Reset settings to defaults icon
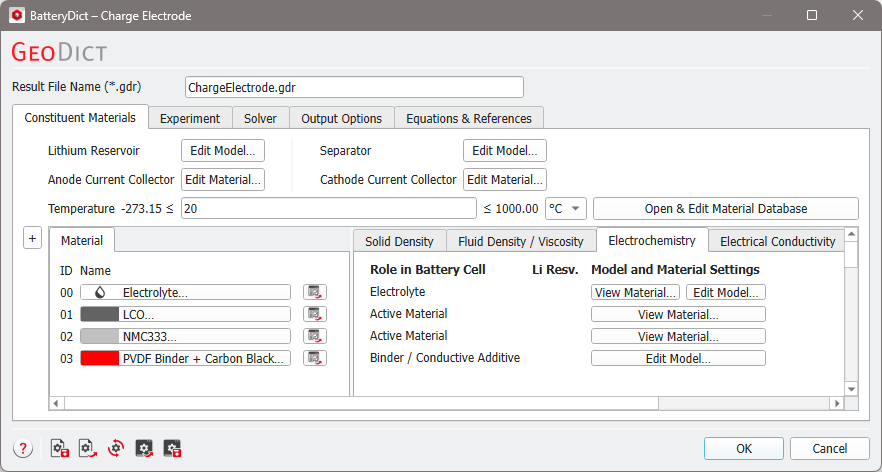The height and width of the screenshot is (472, 882). tap(116, 448)
